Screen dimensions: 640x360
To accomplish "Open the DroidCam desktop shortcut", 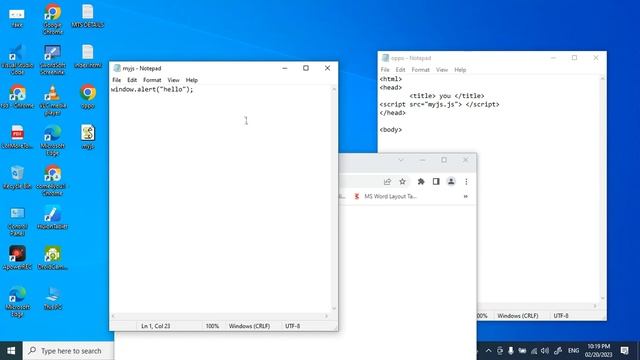I will [53, 258].
